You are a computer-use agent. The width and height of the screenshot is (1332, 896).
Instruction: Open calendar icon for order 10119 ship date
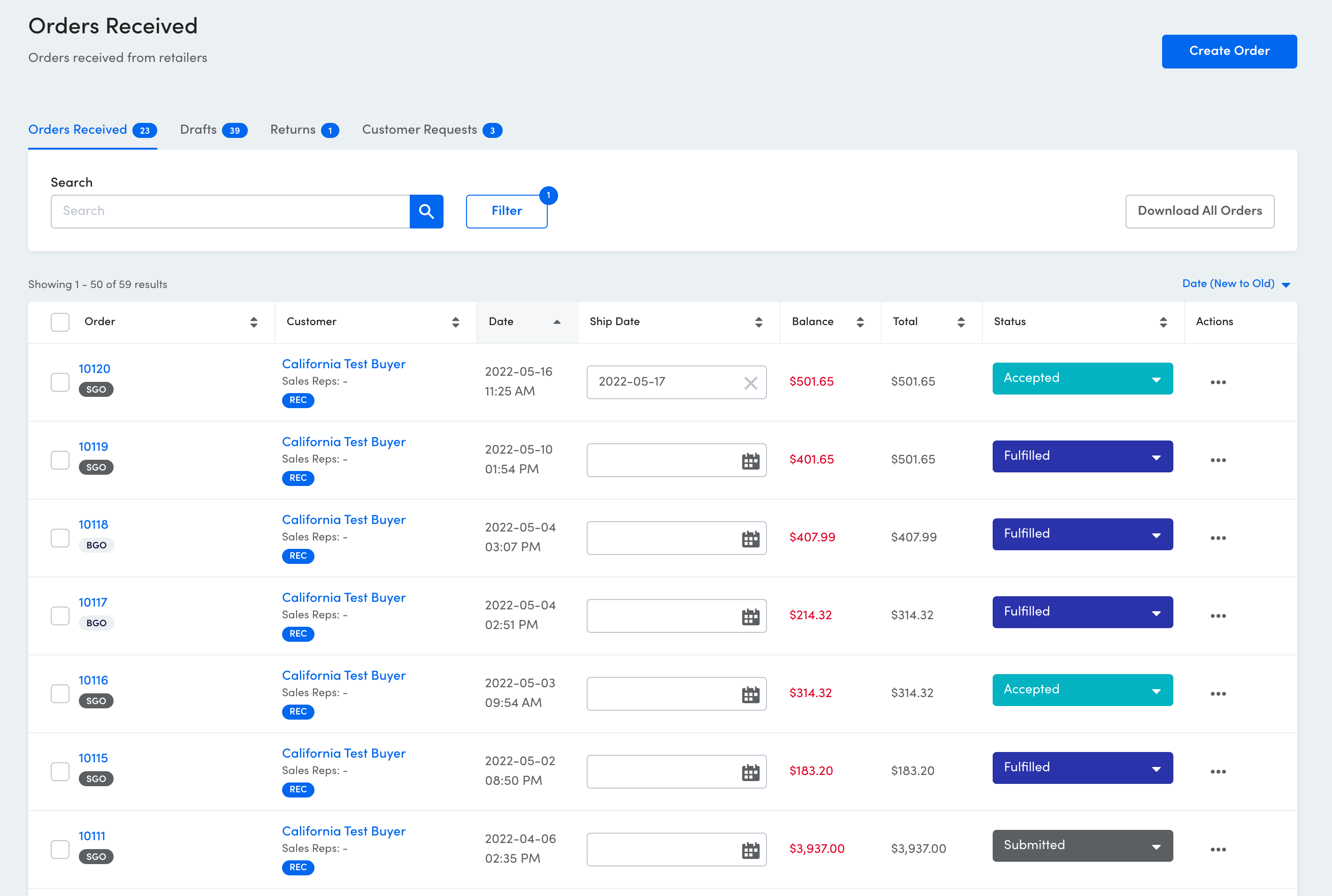(x=750, y=461)
